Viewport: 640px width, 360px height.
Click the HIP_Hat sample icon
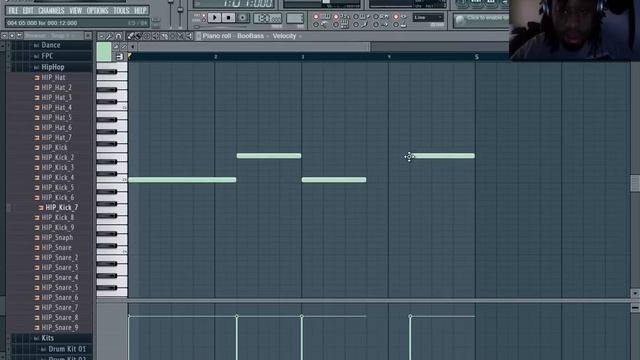click(37, 78)
